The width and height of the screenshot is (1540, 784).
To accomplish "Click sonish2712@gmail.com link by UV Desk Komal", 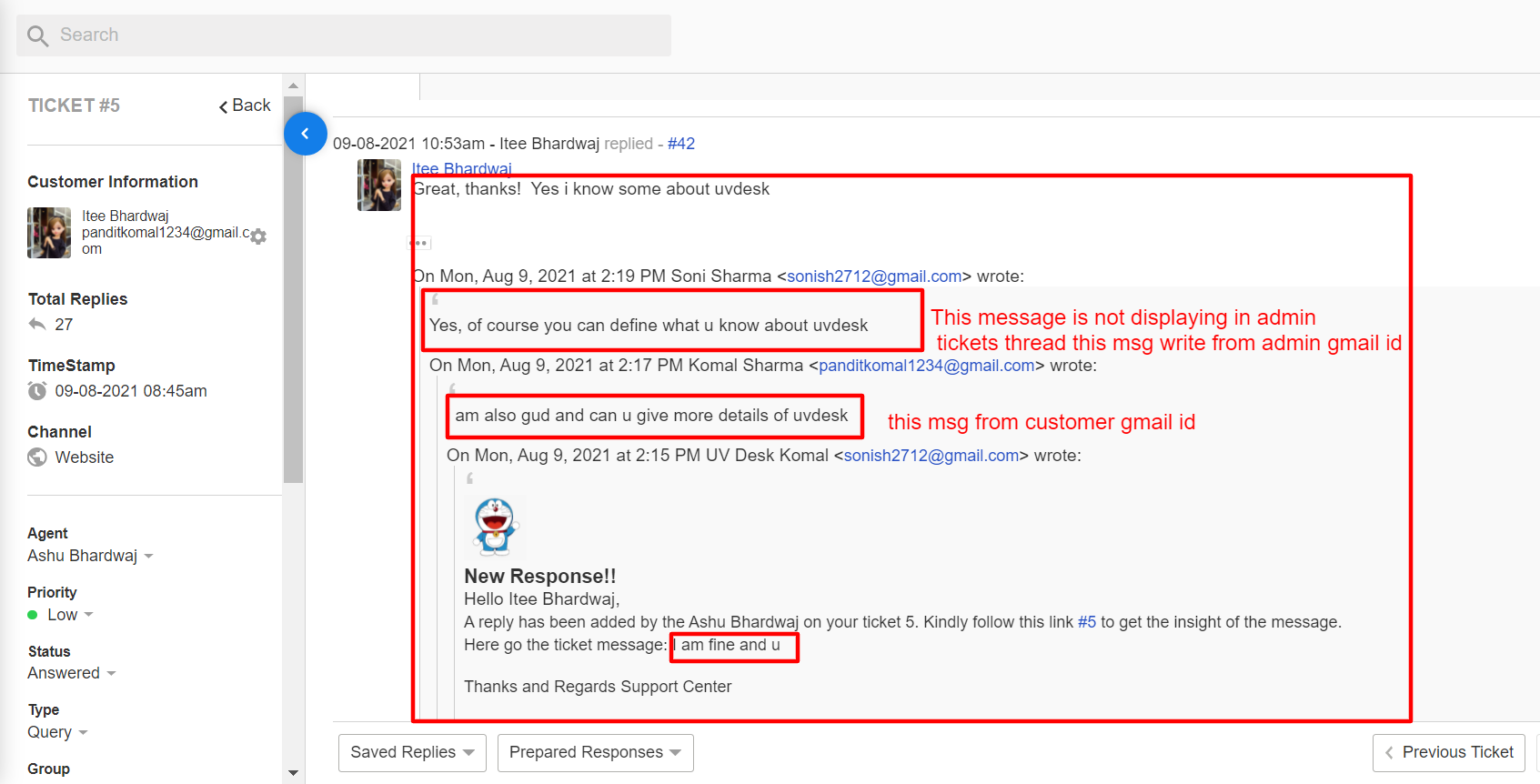I will [931, 456].
